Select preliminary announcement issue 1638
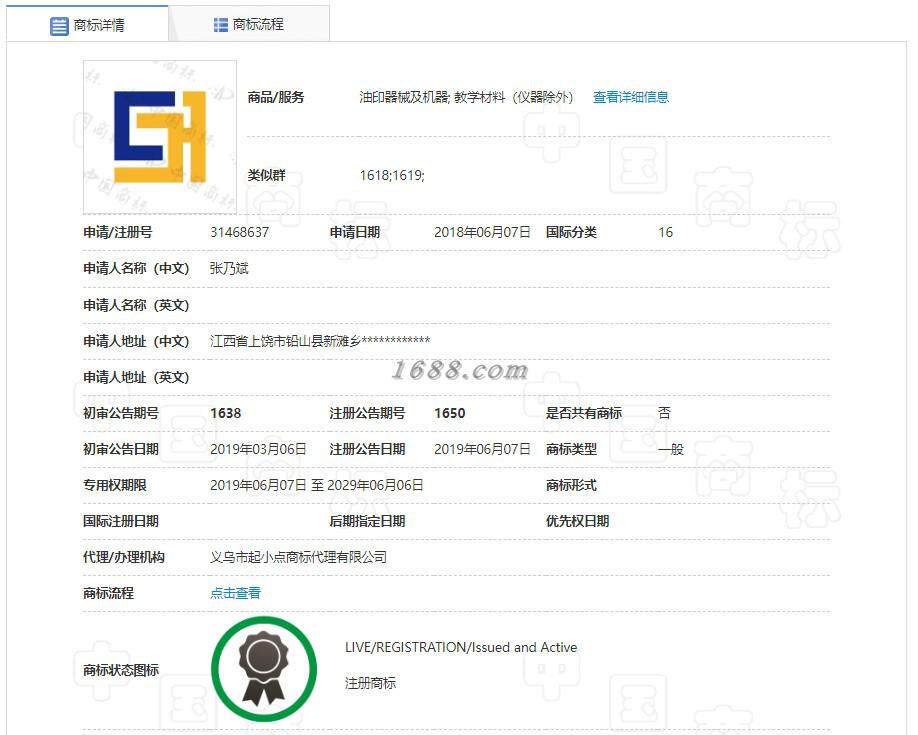The image size is (918, 735). point(226,413)
